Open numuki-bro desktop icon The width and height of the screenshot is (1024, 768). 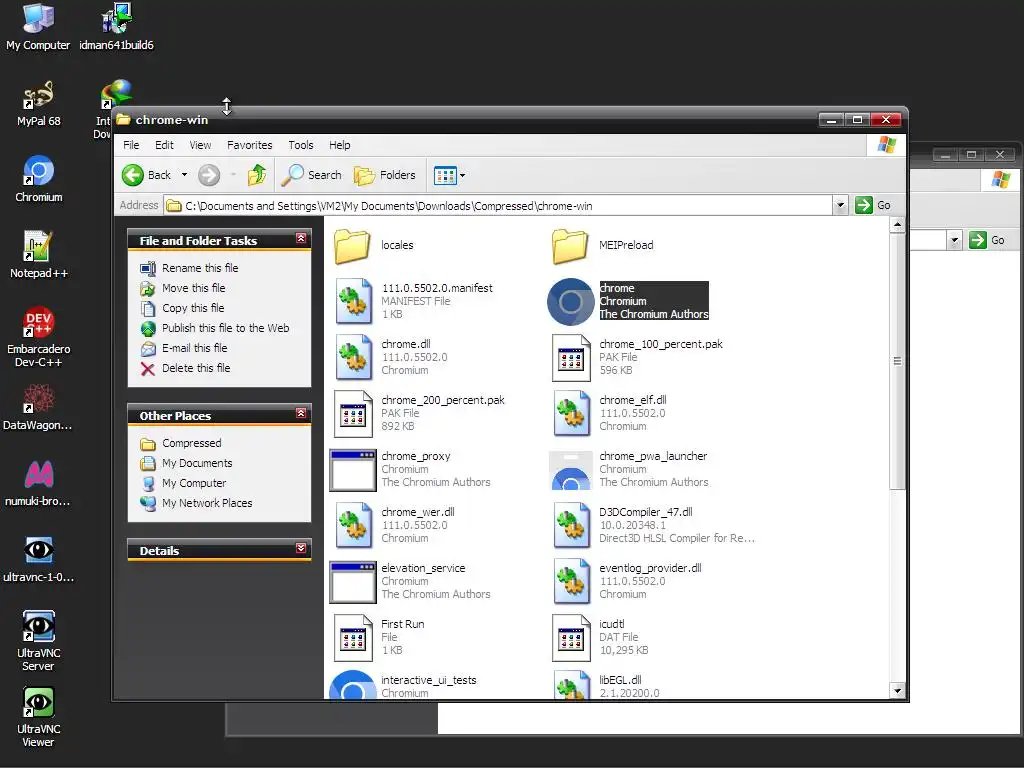point(39,483)
